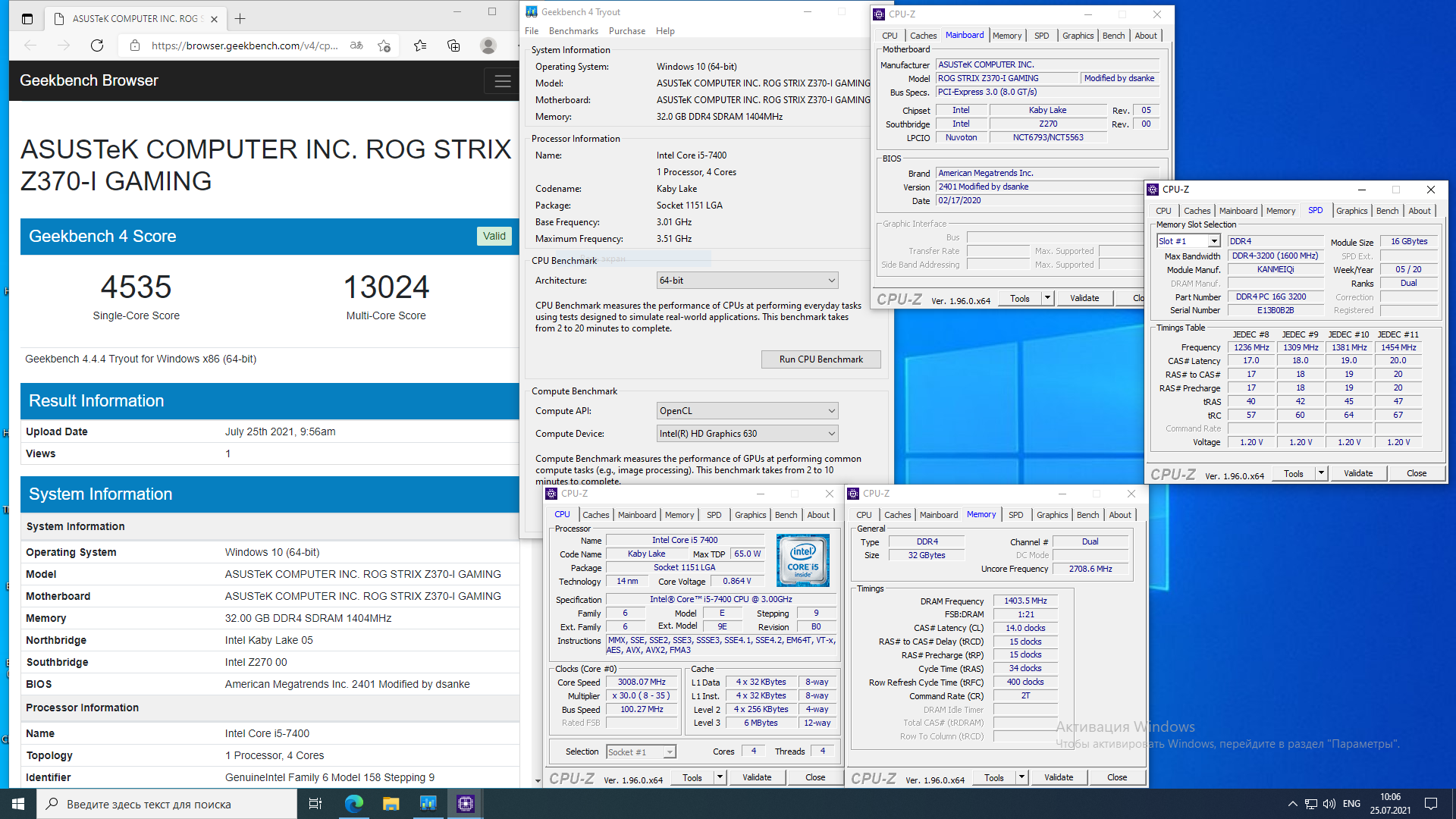1456x819 pixels.
Task: Switch to Bench tab in SPD CPU-Z window
Action: 1387,211
